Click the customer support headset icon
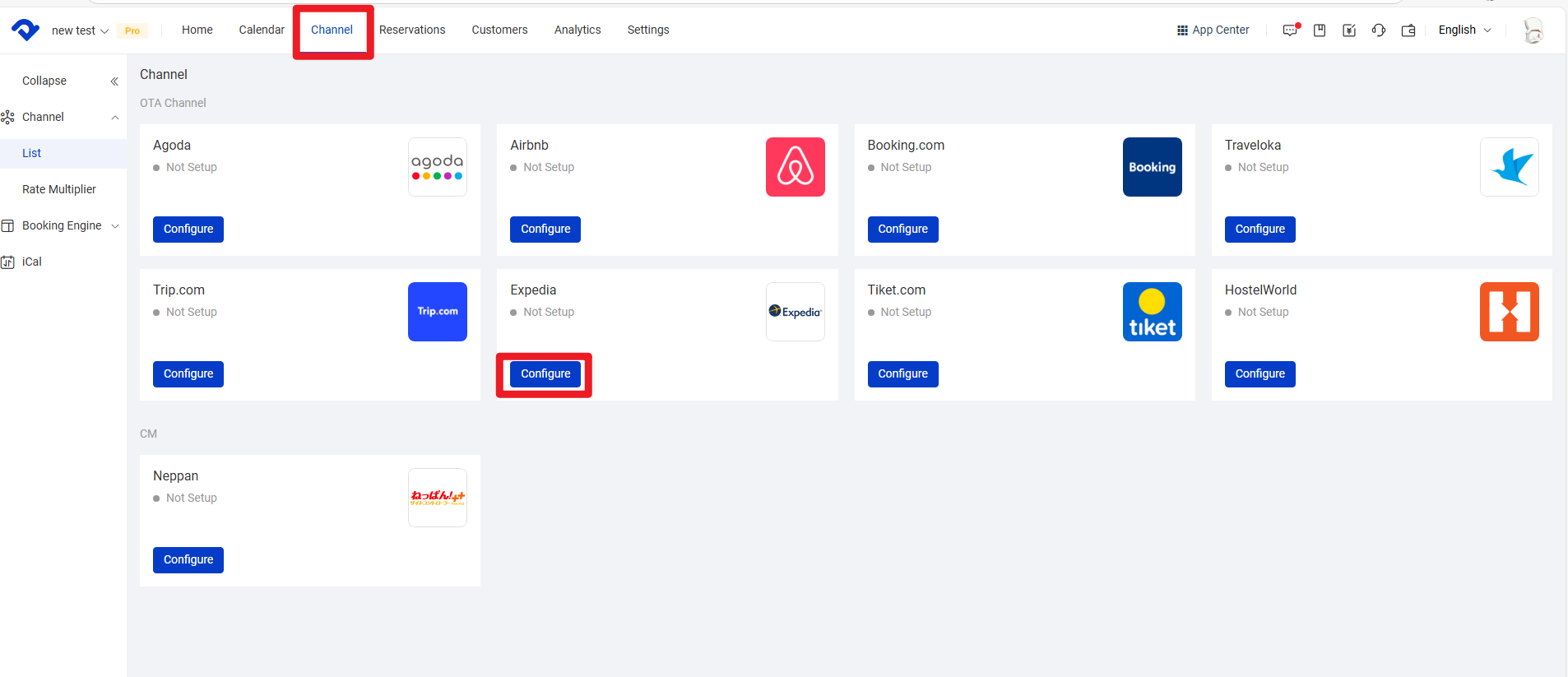Screen dimensions: 1568x677 pyautogui.click(x=1379, y=30)
